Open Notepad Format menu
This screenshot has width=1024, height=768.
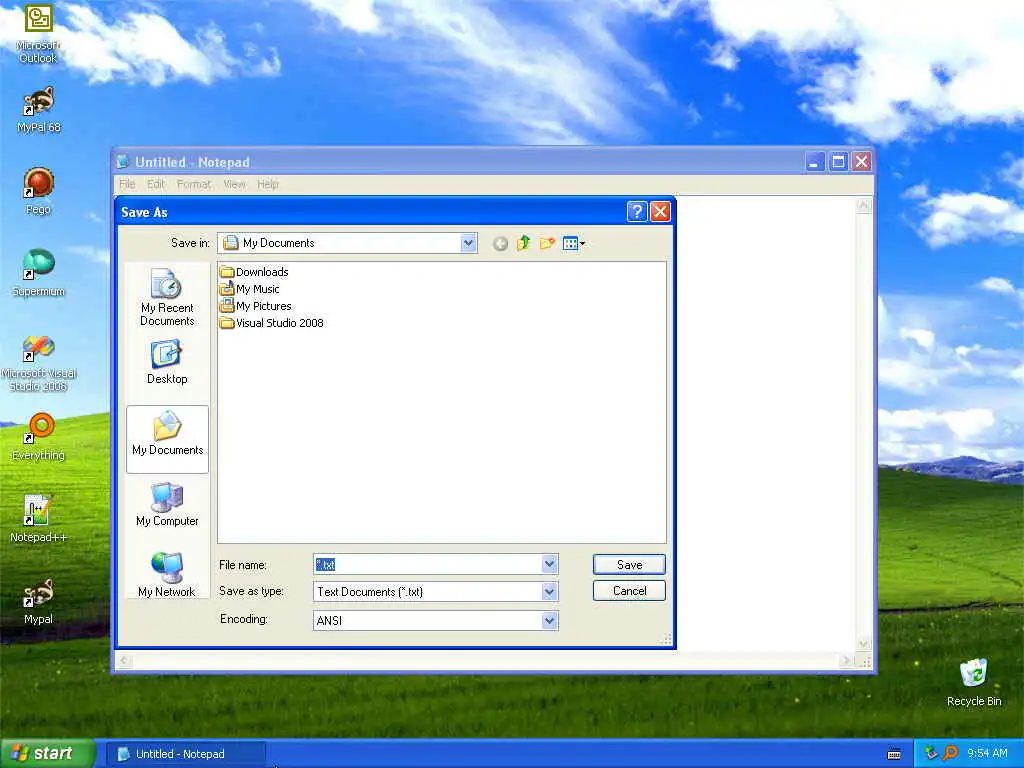tap(194, 184)
